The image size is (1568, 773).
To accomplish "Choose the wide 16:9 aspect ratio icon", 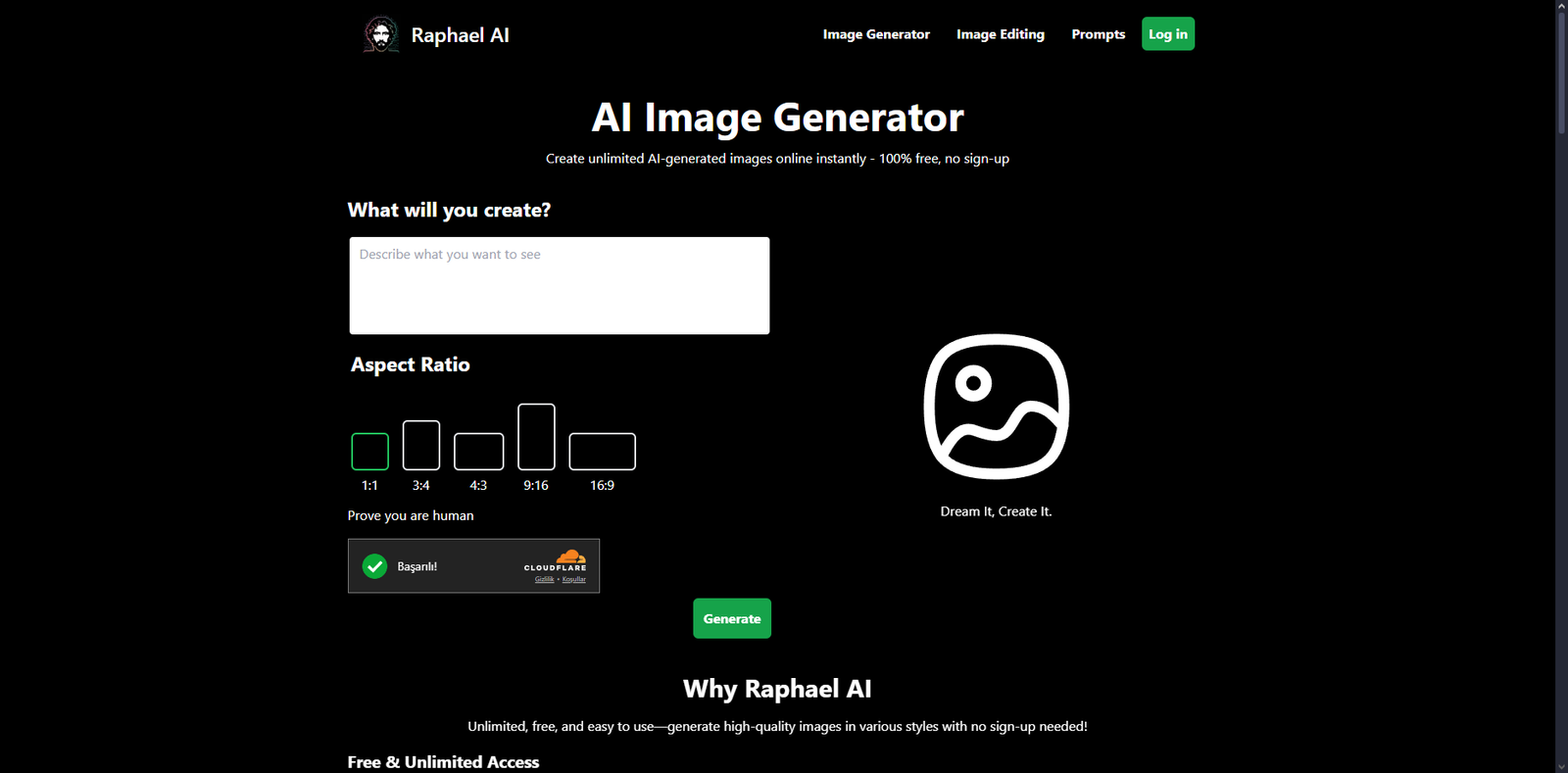I will coord(603,452).
